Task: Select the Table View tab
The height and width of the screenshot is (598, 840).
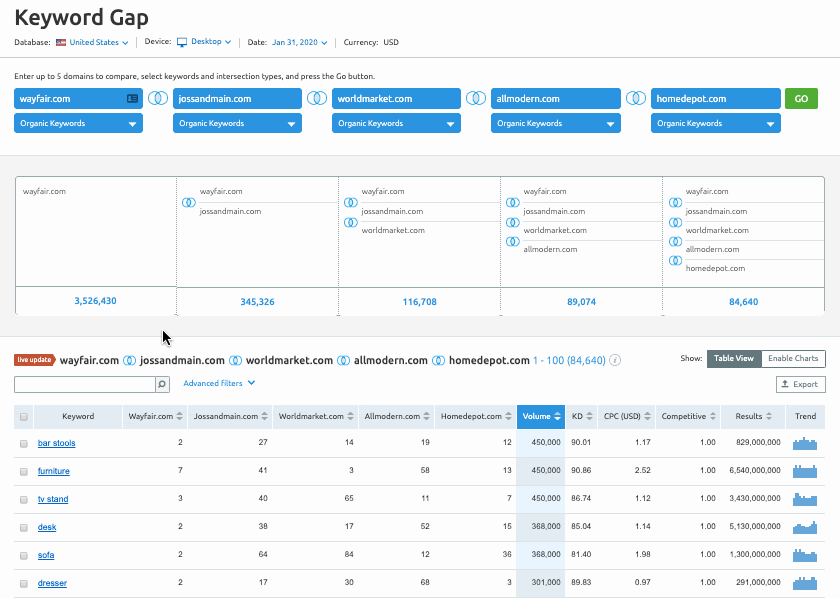Action: pos(734,359)
